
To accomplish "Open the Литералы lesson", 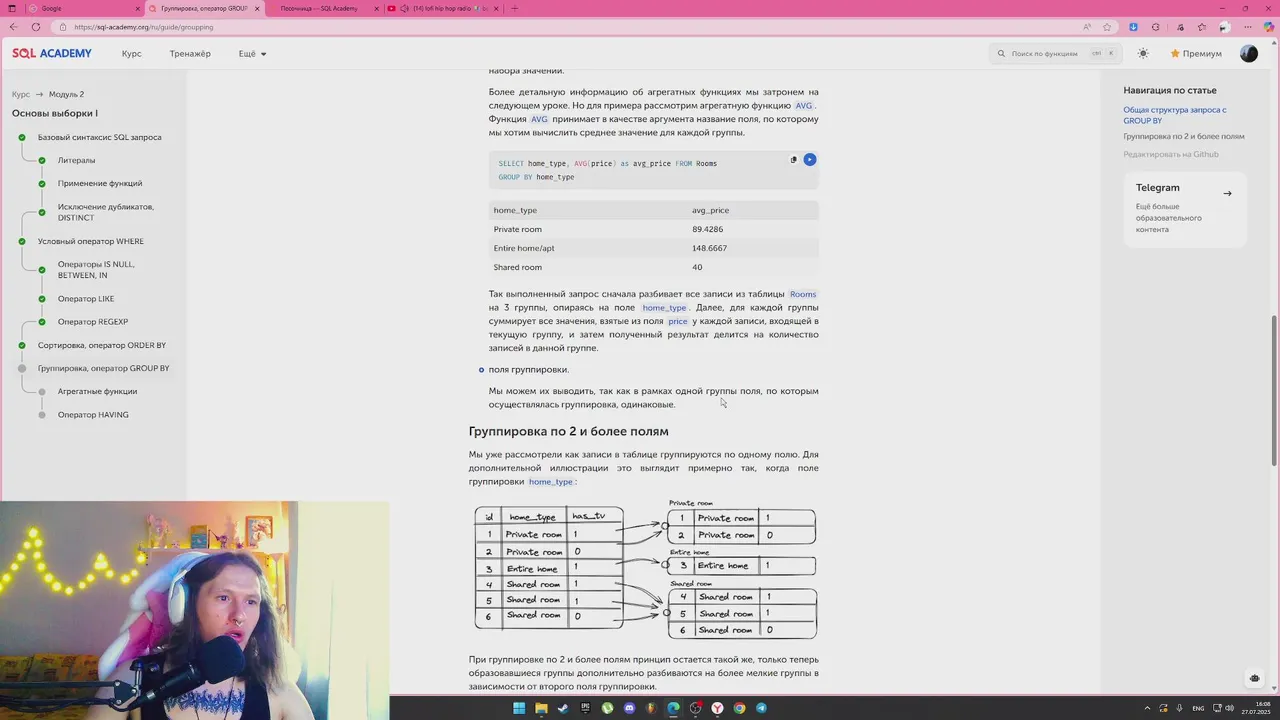I will click(x=76, y=160).
